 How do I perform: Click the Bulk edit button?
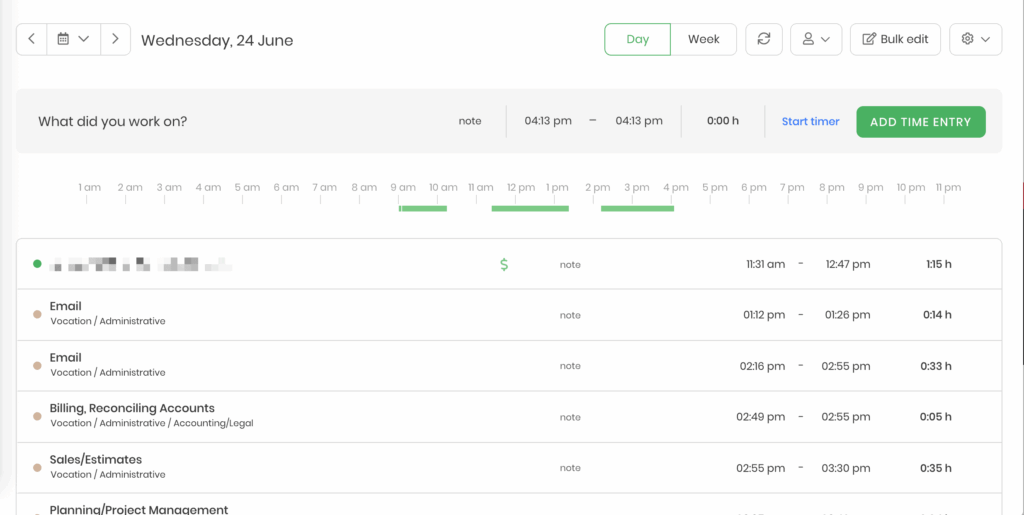[x=895, y=40]
